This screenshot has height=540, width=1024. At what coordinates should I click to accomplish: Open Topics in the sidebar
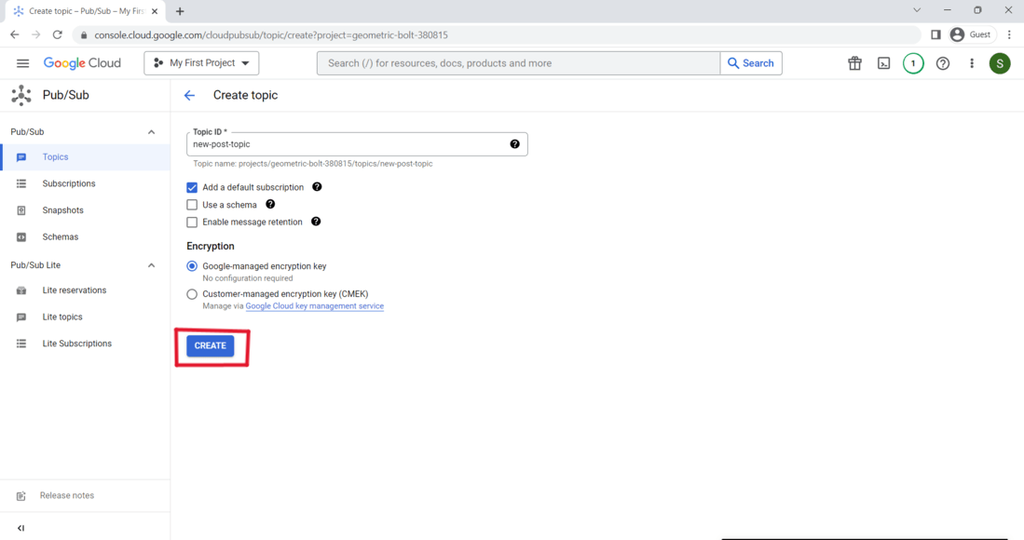pyautogui.click(x=85, y=157)
